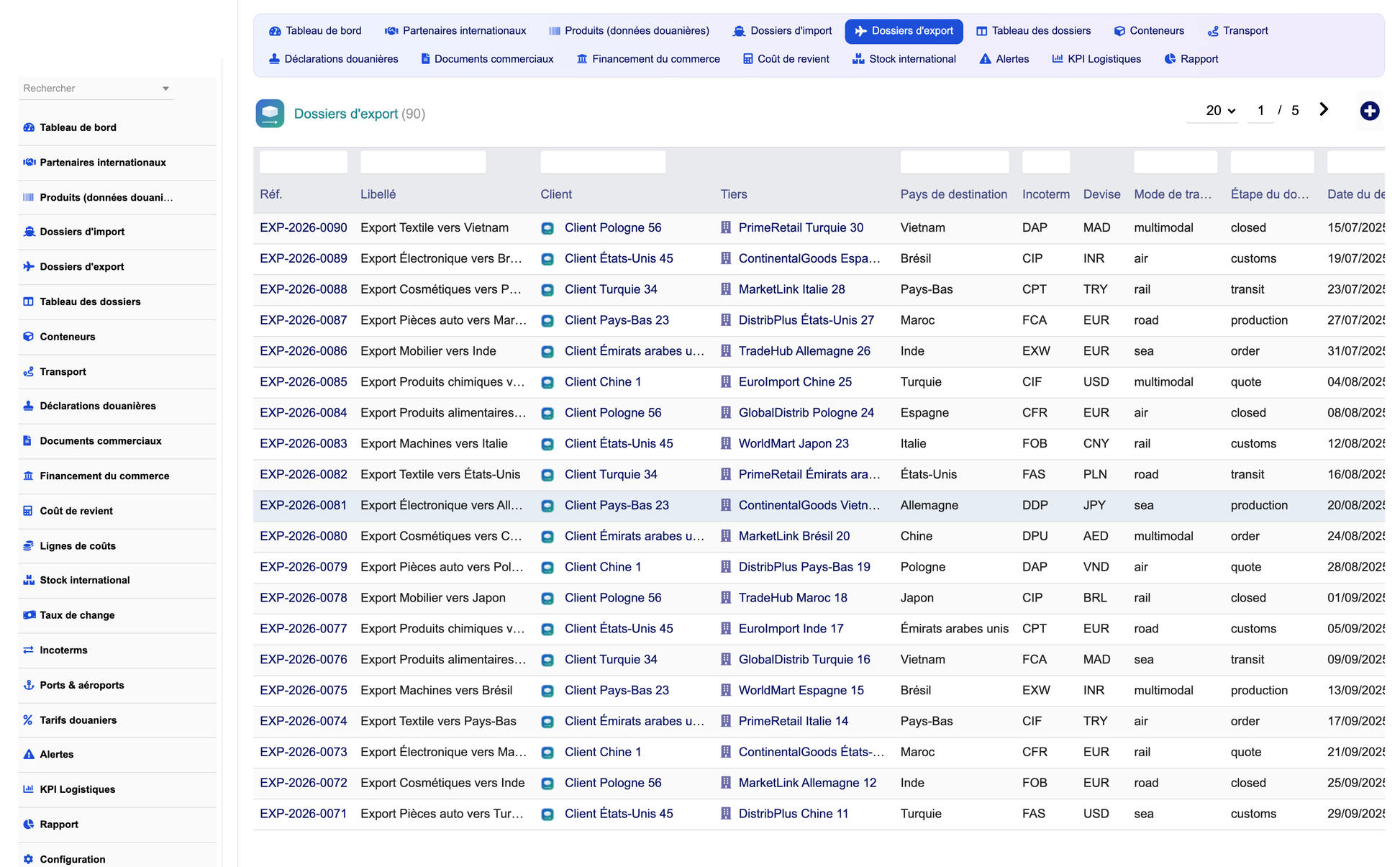Sort by the Réf. column header
This screenshot has width=1400, height=867.
271,194
